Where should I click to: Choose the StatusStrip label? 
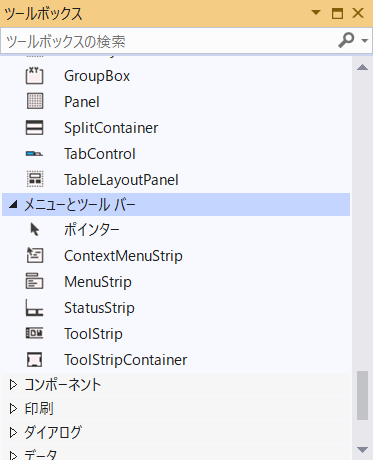99,308
